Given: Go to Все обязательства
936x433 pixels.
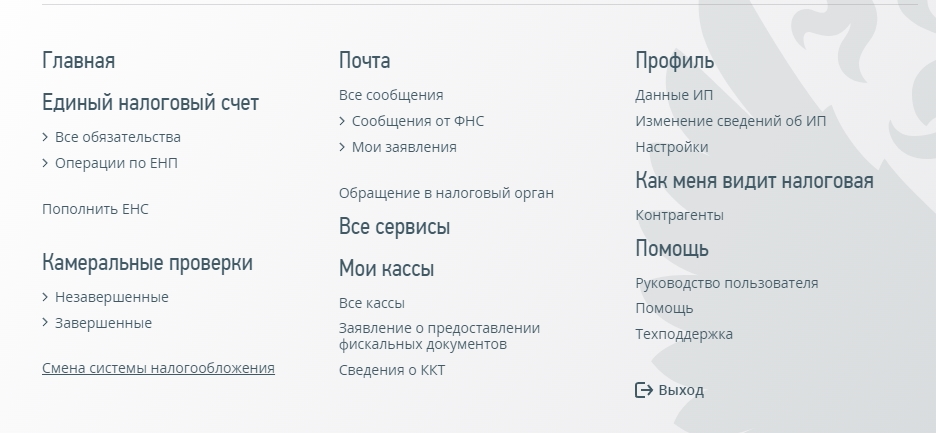Looking at the screenshot, I should (x=118, y=137).
